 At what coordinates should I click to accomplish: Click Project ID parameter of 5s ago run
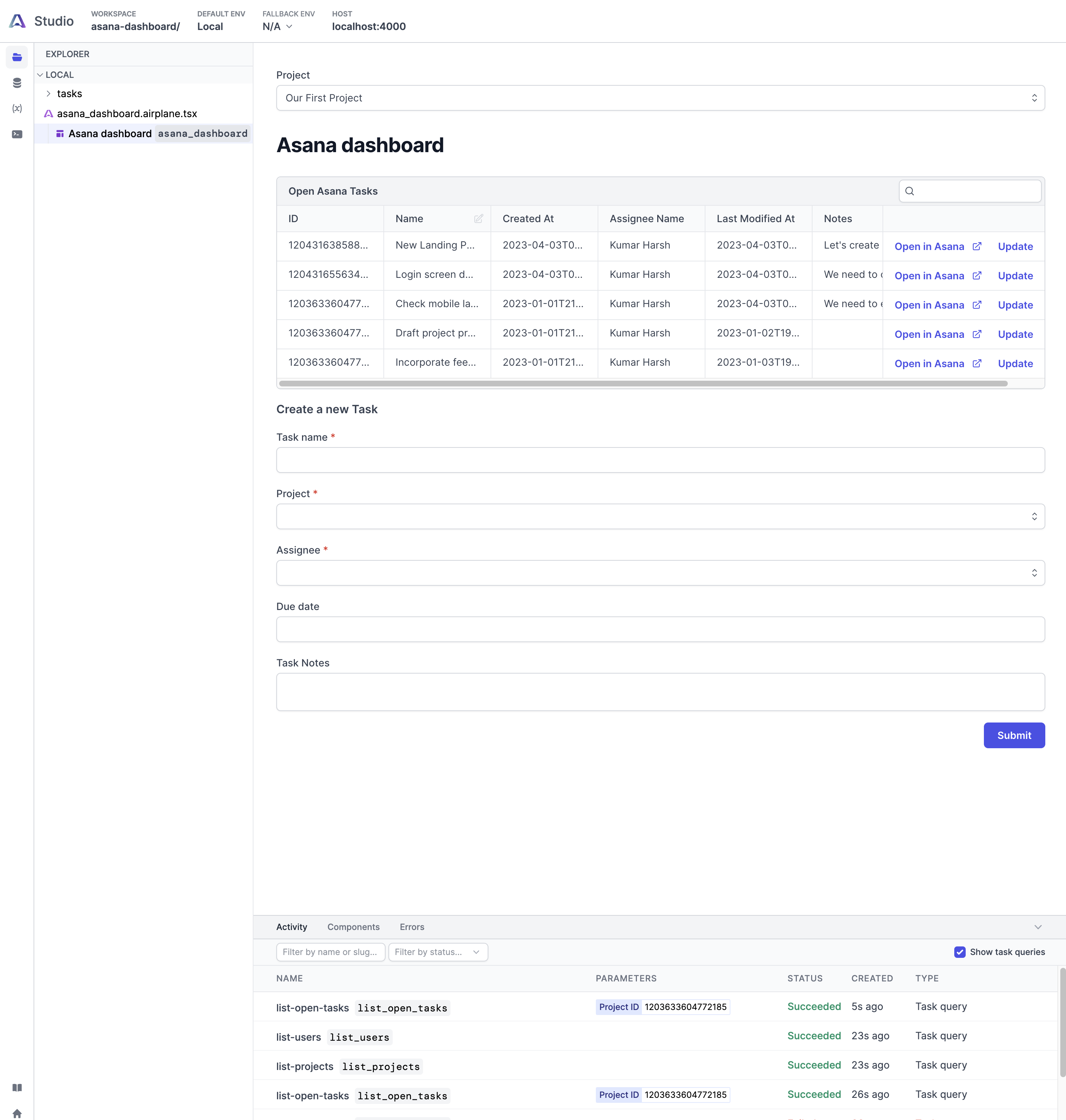point(663,1007)
